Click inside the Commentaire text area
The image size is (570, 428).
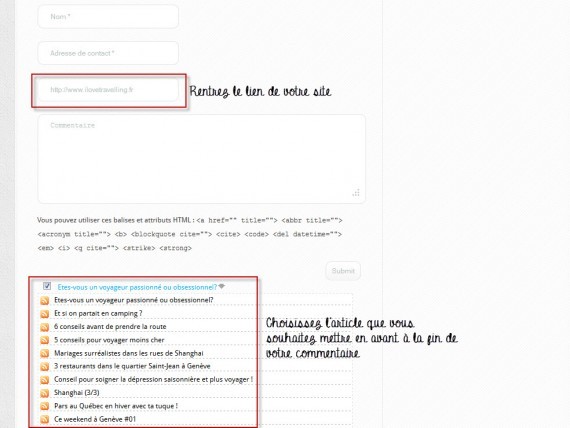[x=201, y=159]
